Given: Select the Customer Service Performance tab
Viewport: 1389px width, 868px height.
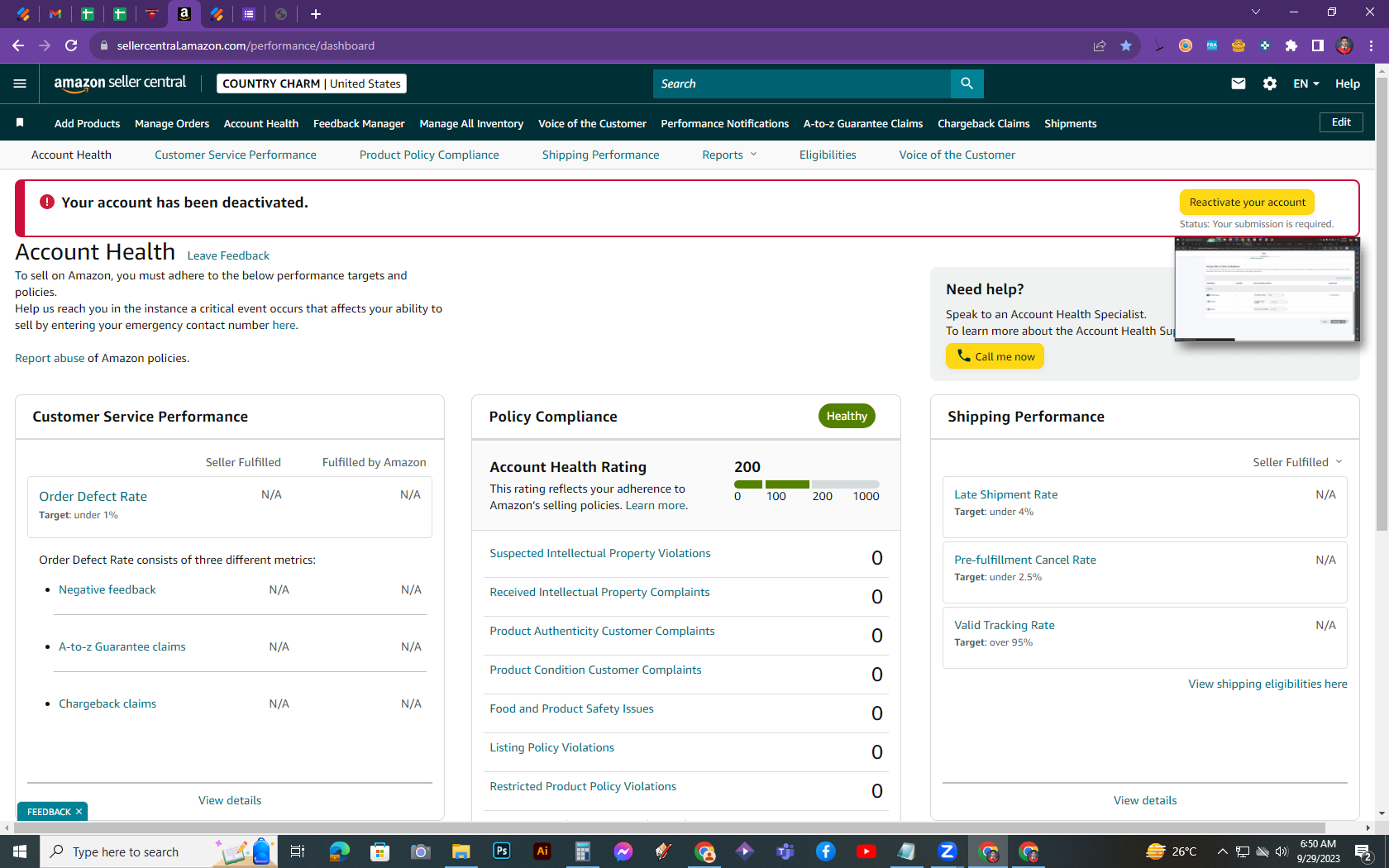Looking at the screenshot, I should pyautogui.click(x=236, y=155).
